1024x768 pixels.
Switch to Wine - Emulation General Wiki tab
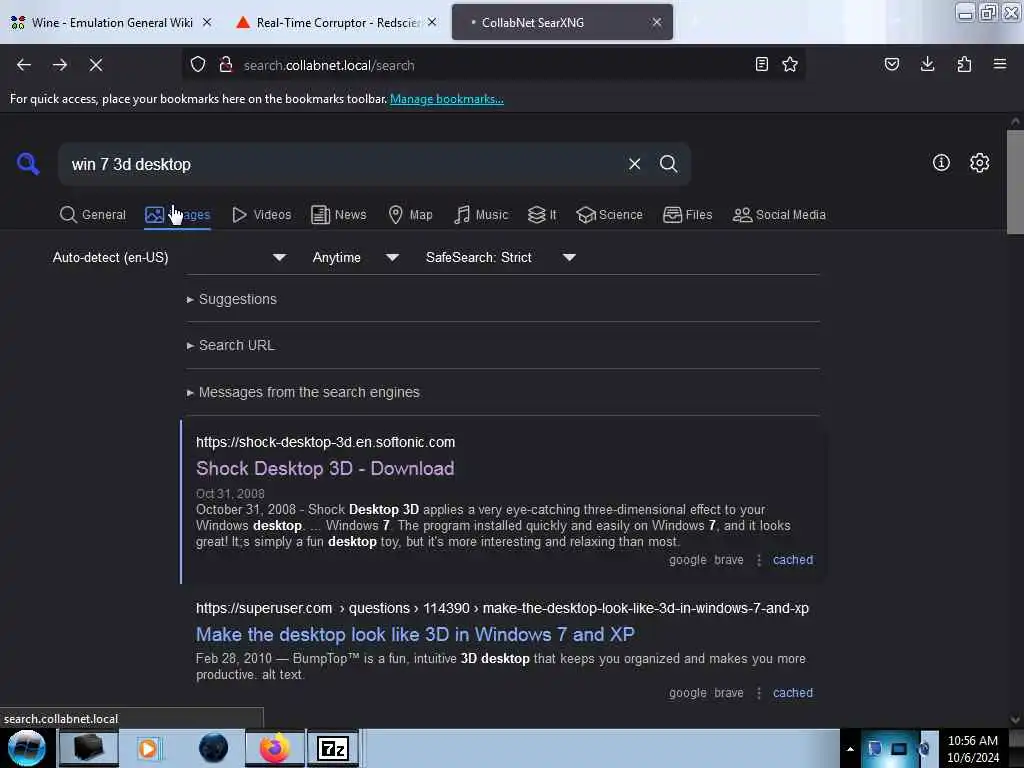112,22
